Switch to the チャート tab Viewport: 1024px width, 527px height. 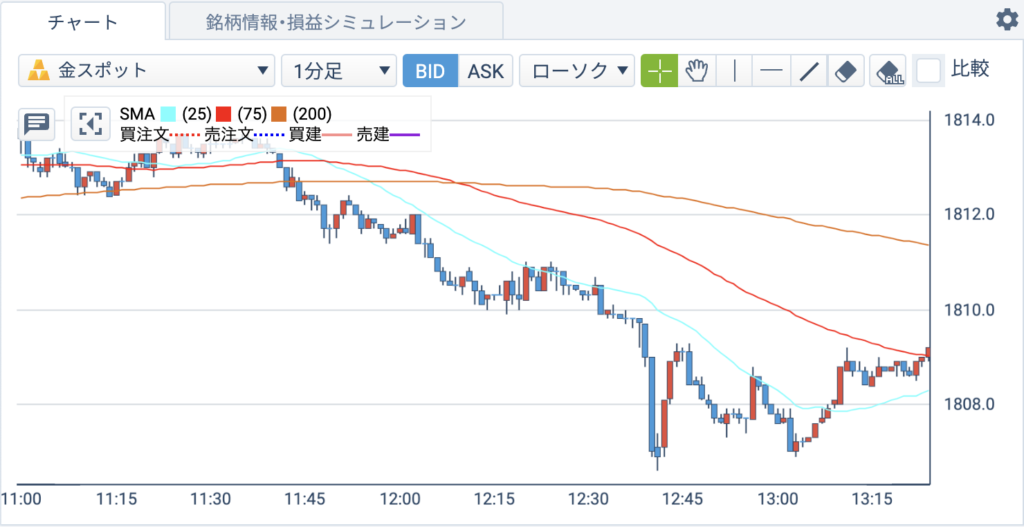click(x=83, y=22)
